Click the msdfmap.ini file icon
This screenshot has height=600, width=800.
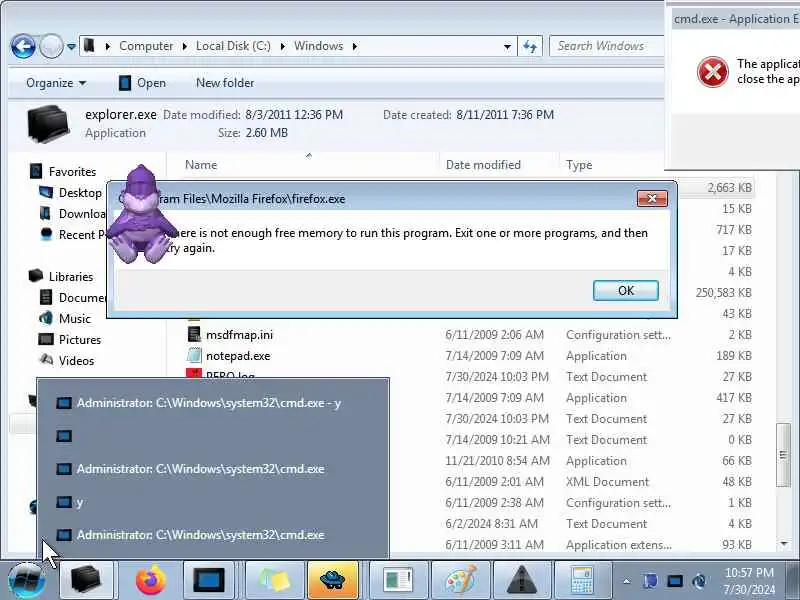[x=194, y=335]
